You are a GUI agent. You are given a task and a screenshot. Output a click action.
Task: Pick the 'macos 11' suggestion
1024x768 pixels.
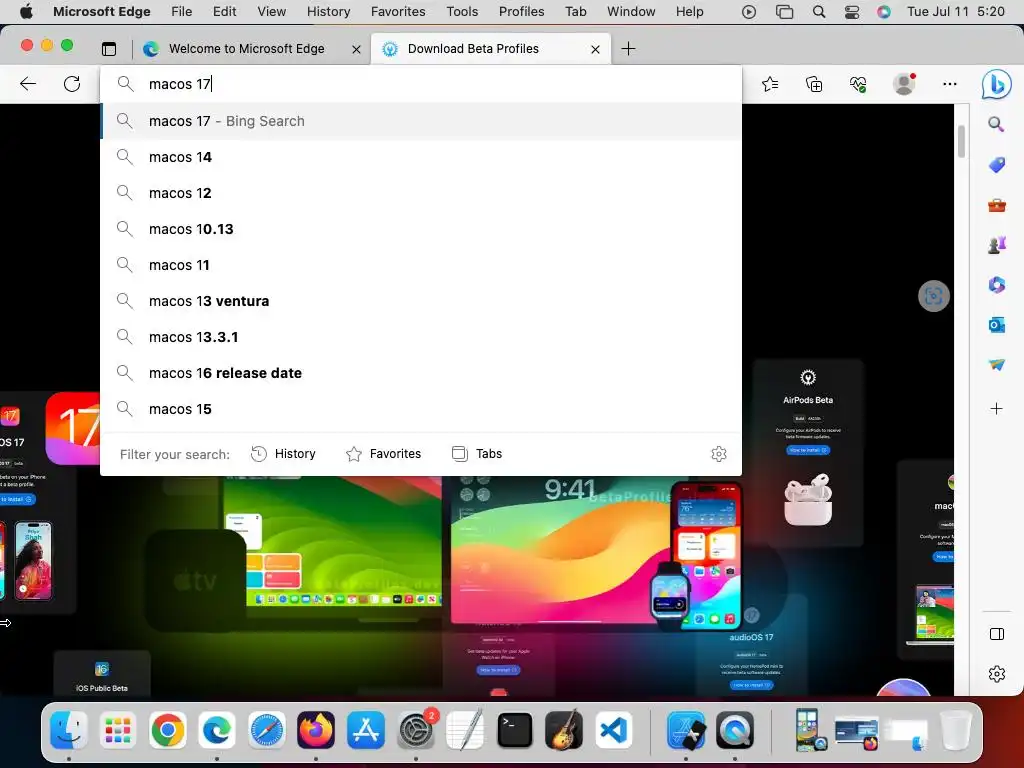click(x=421, y=264)
